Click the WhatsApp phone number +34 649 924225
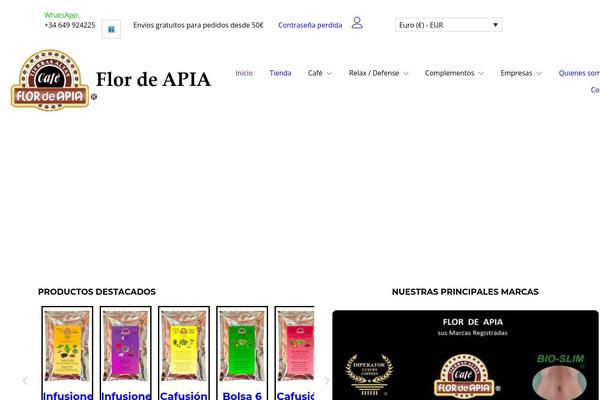The width and height of the screenshot is (600, 400). click(70, 25)
